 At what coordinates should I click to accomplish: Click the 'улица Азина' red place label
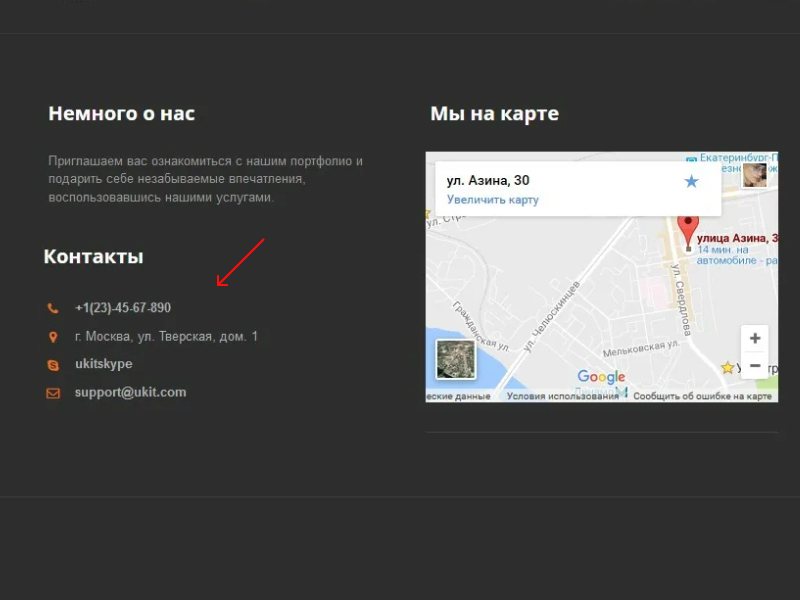coord(737,238)
